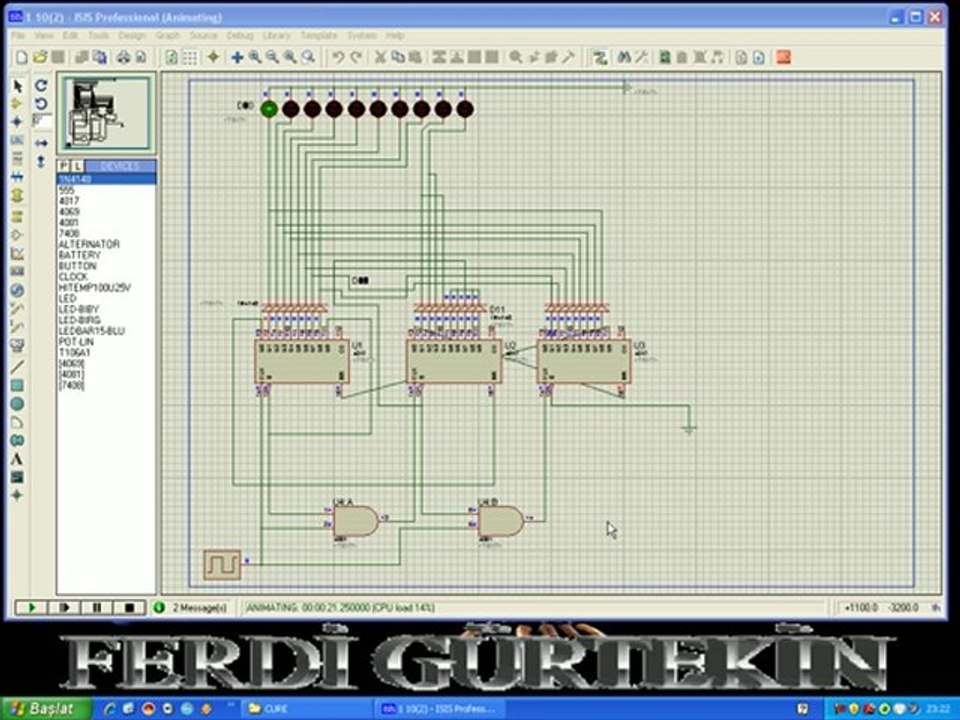Pause the running simulation

[x=97, y=607]
